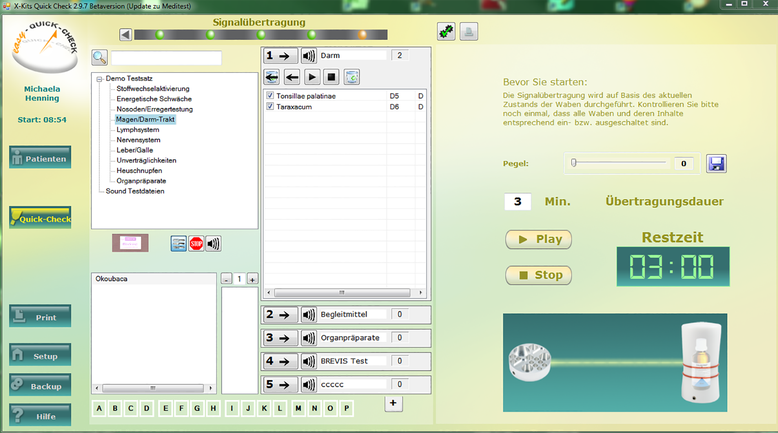Click the save disk icon beside Pegel
The width and height of the screenshot is (778, 433).
716,163
